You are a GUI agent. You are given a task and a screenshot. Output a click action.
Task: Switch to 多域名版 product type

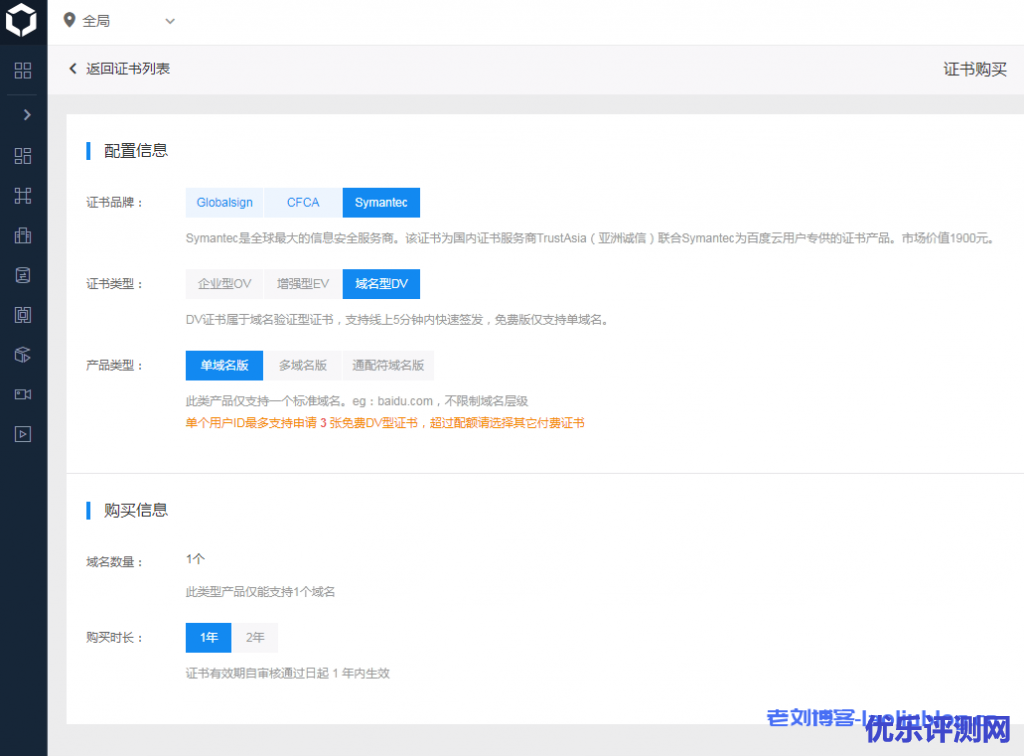pyautogui.click(x=302, y=366)
